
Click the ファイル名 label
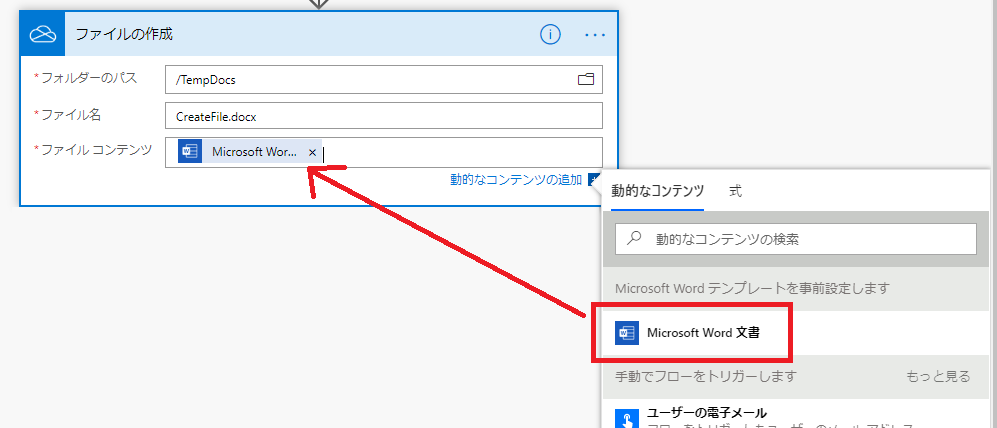coord(71,114)
